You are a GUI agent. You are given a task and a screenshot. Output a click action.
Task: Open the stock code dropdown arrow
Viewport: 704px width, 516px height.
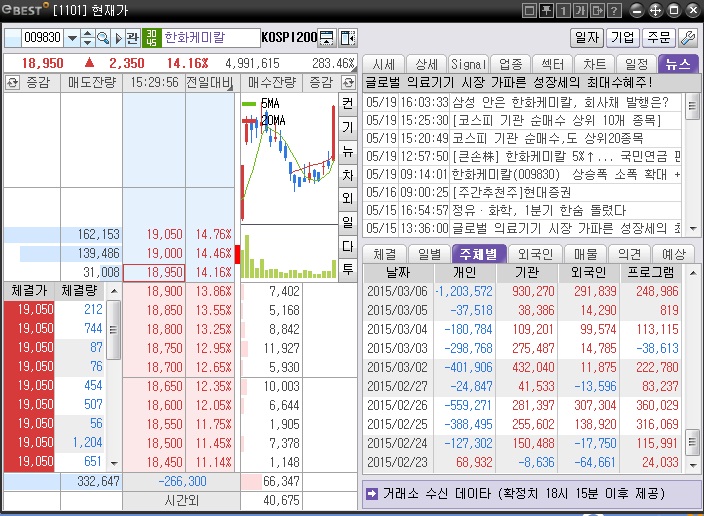[x=71, y=38]
